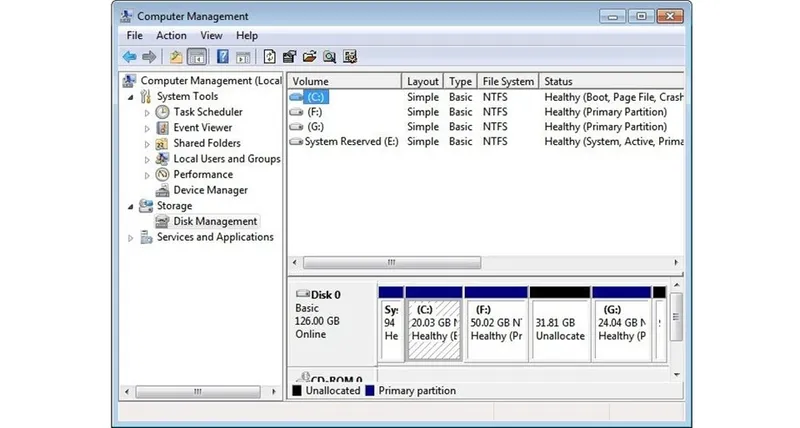
Task: Open the Action menu
Action: [x=171, y=36]
